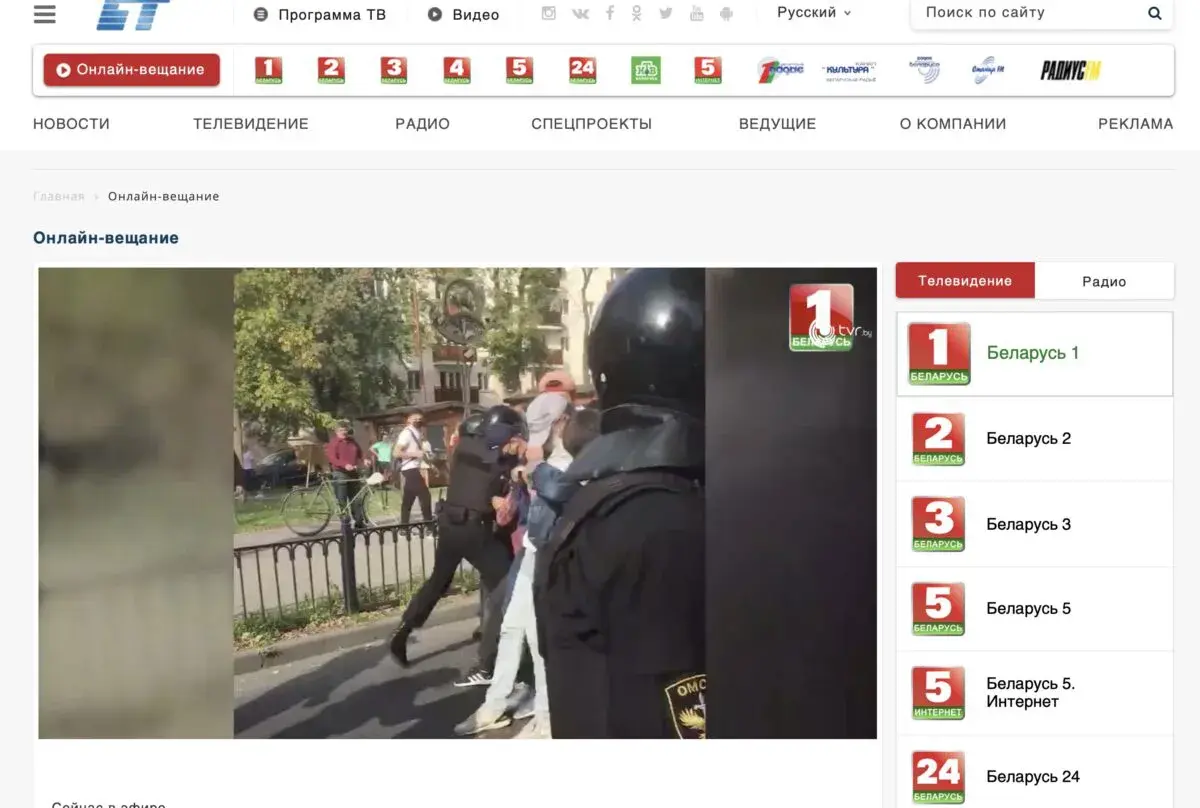Open the Twitter social page

coord(666,13)
